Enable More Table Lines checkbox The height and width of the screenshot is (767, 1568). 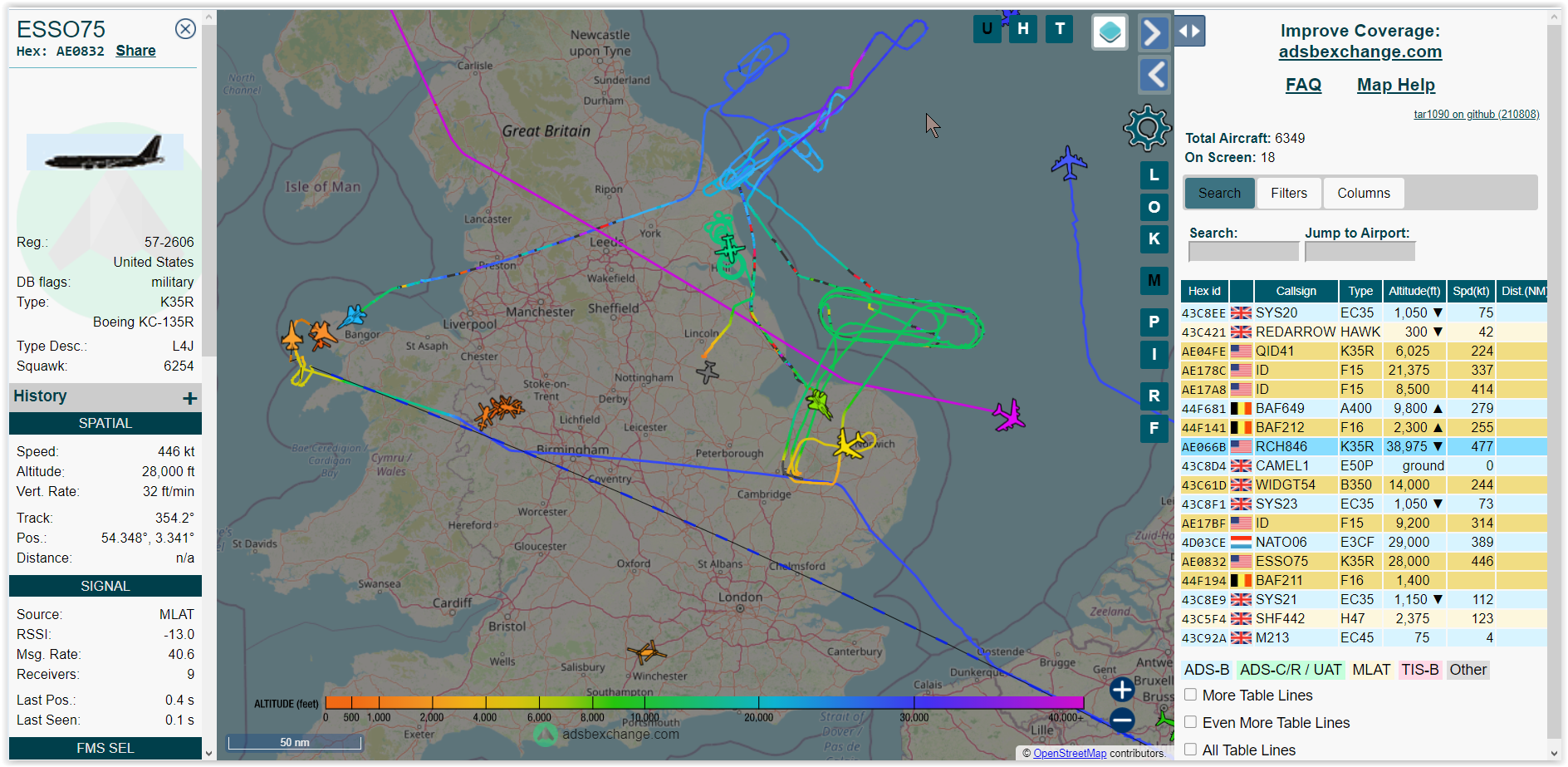pos(1190,695)
